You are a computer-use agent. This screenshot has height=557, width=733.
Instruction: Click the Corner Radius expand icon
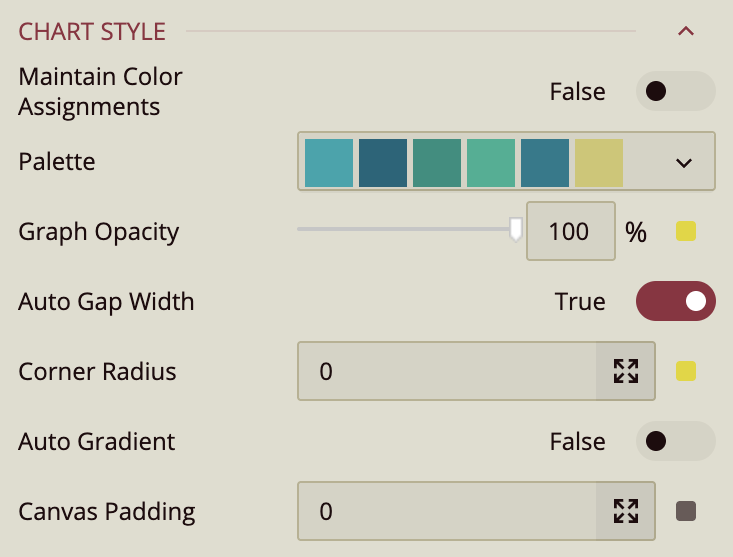[626, 372]
